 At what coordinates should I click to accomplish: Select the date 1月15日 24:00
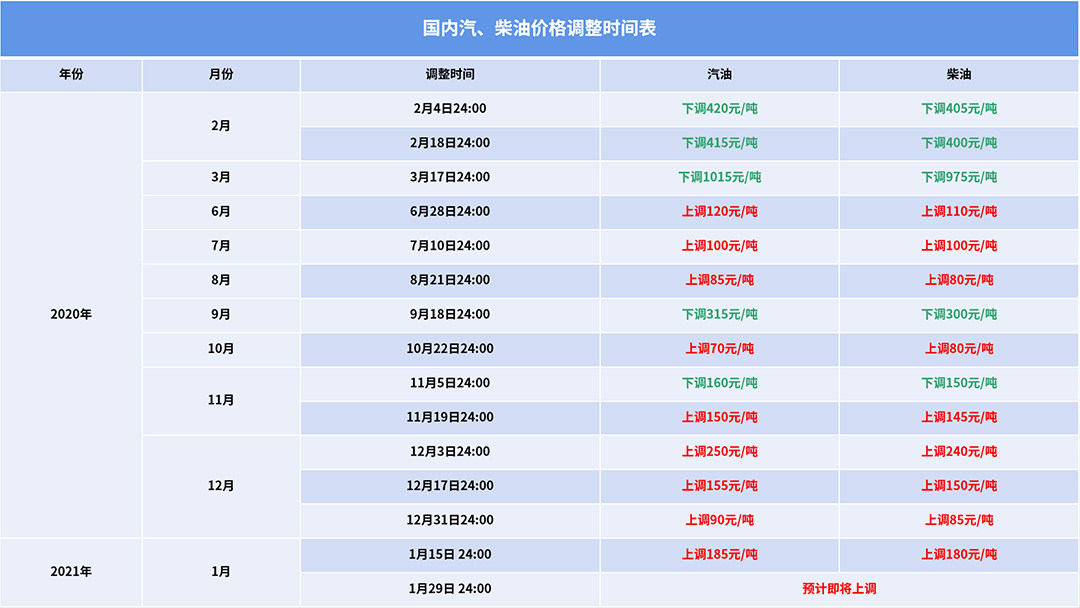tap(450, 554)
